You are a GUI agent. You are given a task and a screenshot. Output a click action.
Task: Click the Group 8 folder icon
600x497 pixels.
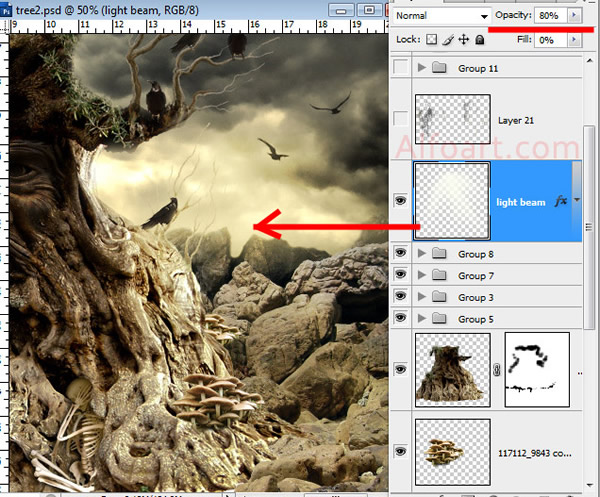440,254
